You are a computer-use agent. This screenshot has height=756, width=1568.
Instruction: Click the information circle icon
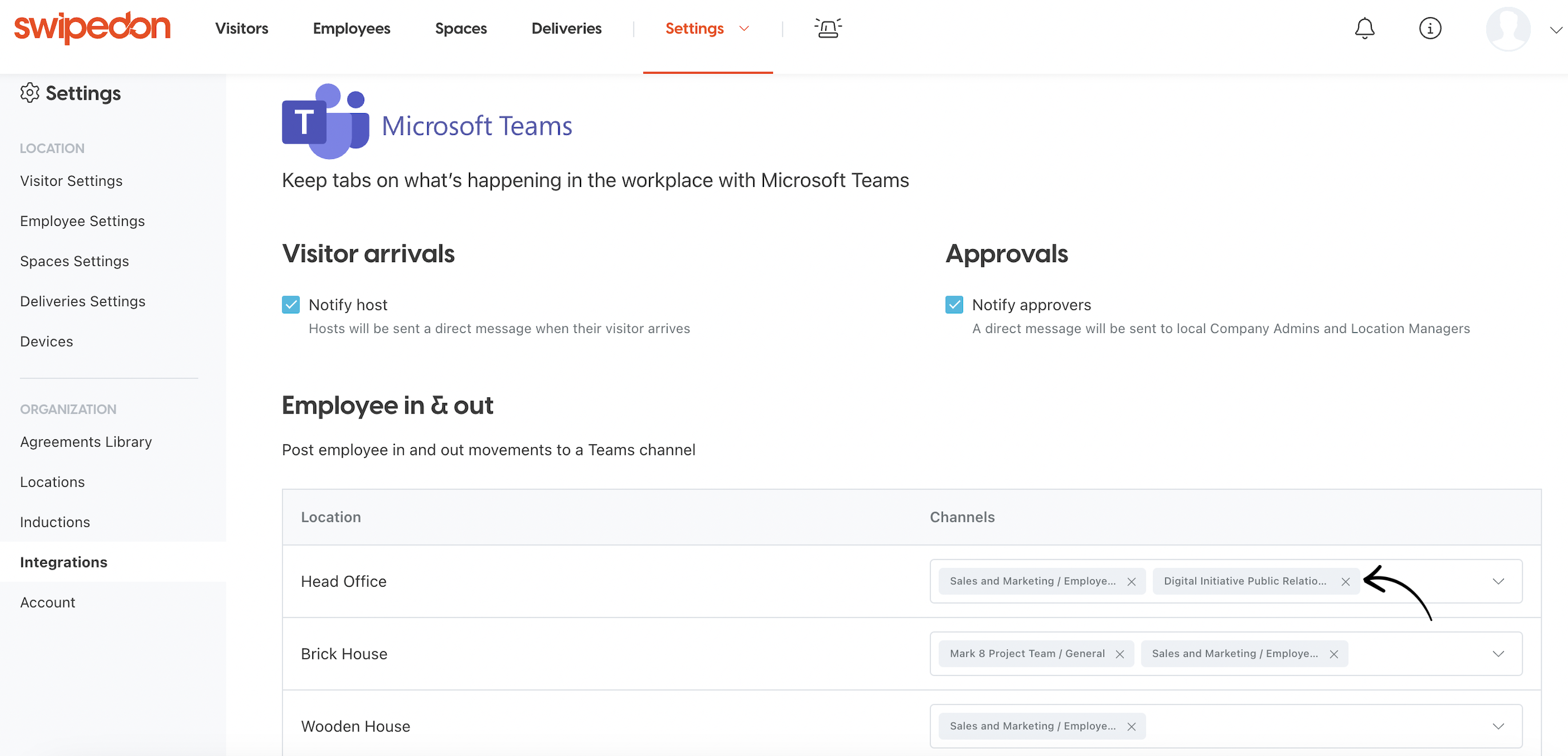click(x=1430, y=29)
